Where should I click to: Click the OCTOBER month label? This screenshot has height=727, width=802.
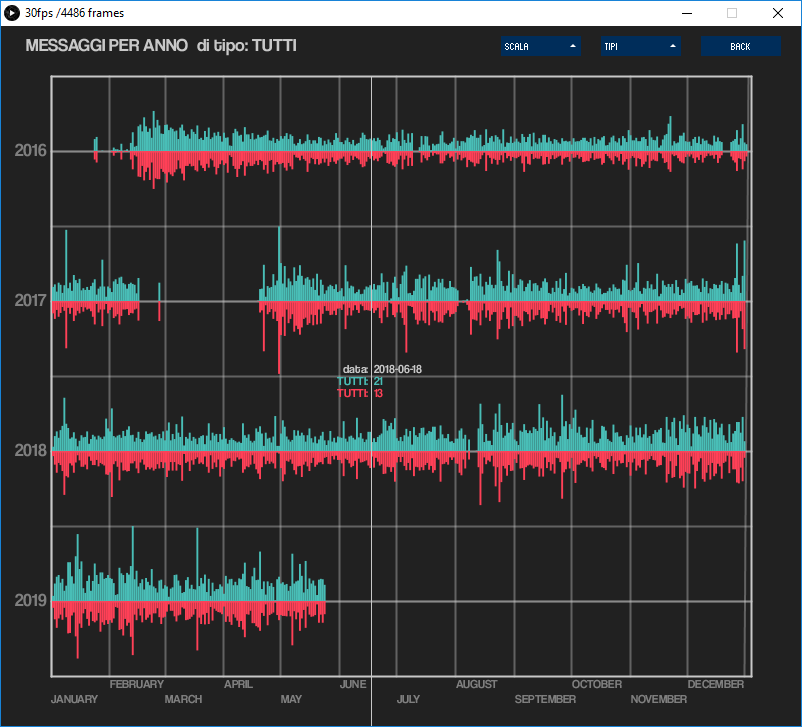pyautogui.click(x=596, y=685)
